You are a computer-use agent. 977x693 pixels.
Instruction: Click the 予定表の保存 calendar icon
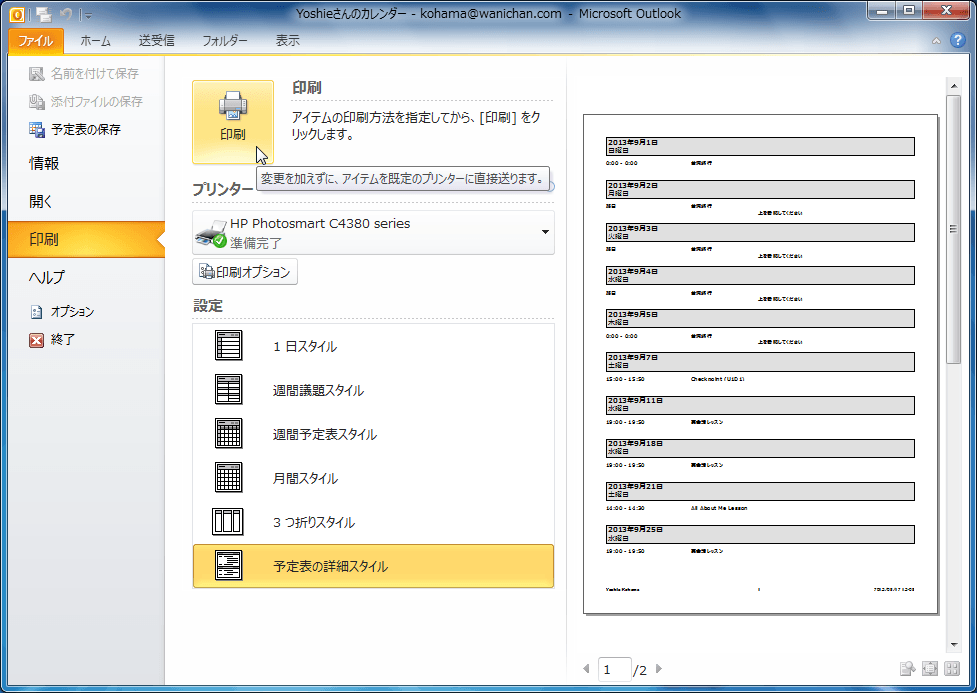[x=37, y=130]
